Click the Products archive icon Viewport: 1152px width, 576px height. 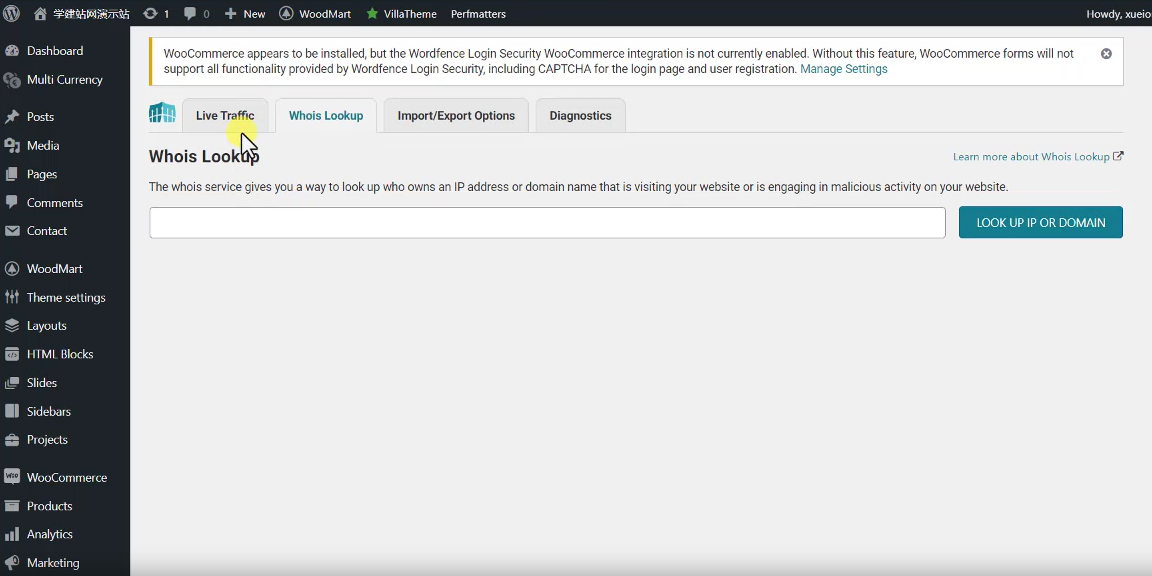12,505
